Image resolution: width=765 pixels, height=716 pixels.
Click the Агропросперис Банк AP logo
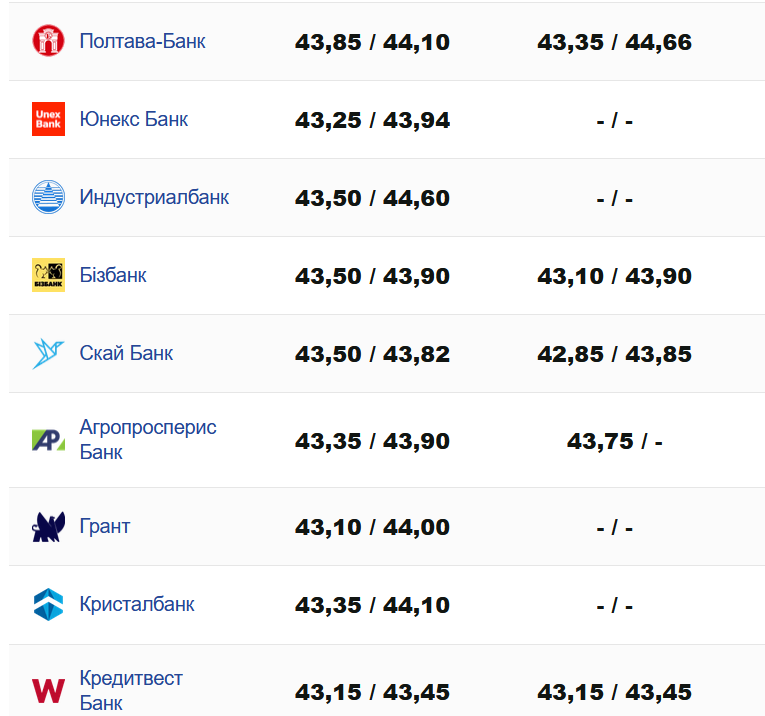click(48, 440)
